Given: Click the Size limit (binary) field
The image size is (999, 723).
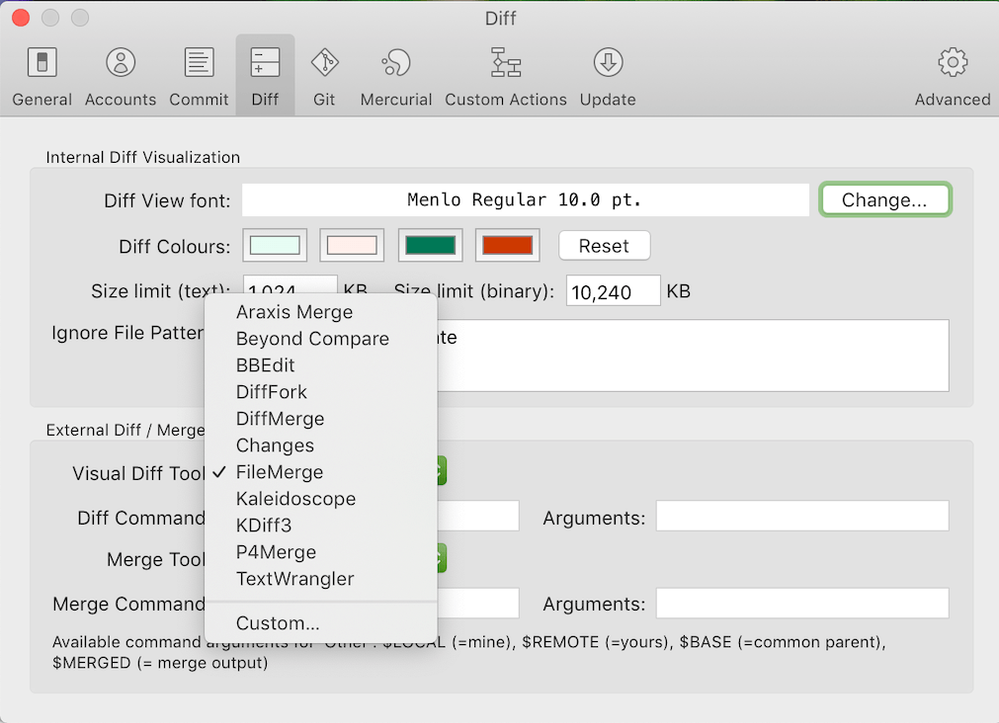Looking at the screenshot, I should point(613,291).
